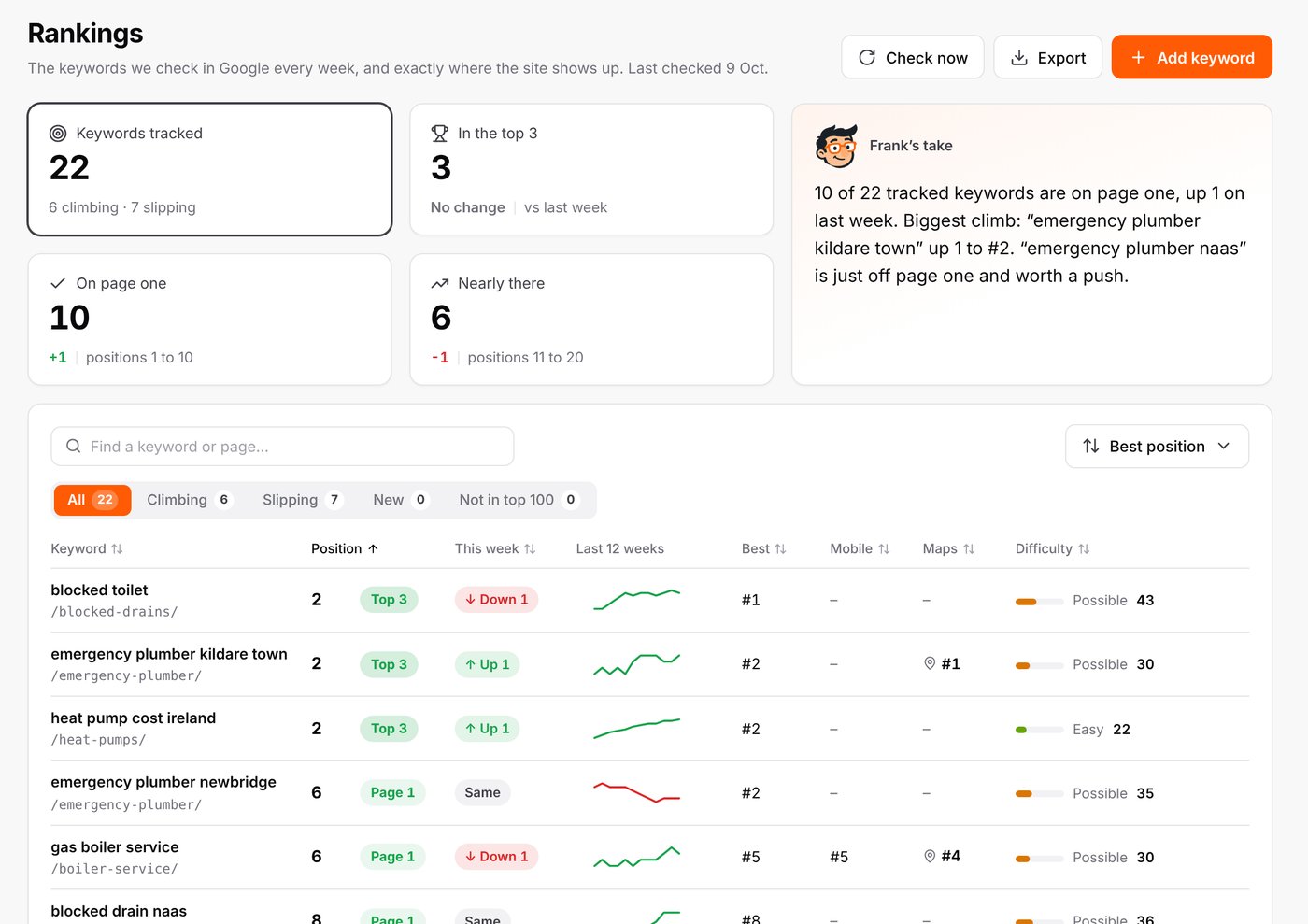Click the Check now button
The width and height of the screenshot is (1308, 924).
(x=913, y=57)
